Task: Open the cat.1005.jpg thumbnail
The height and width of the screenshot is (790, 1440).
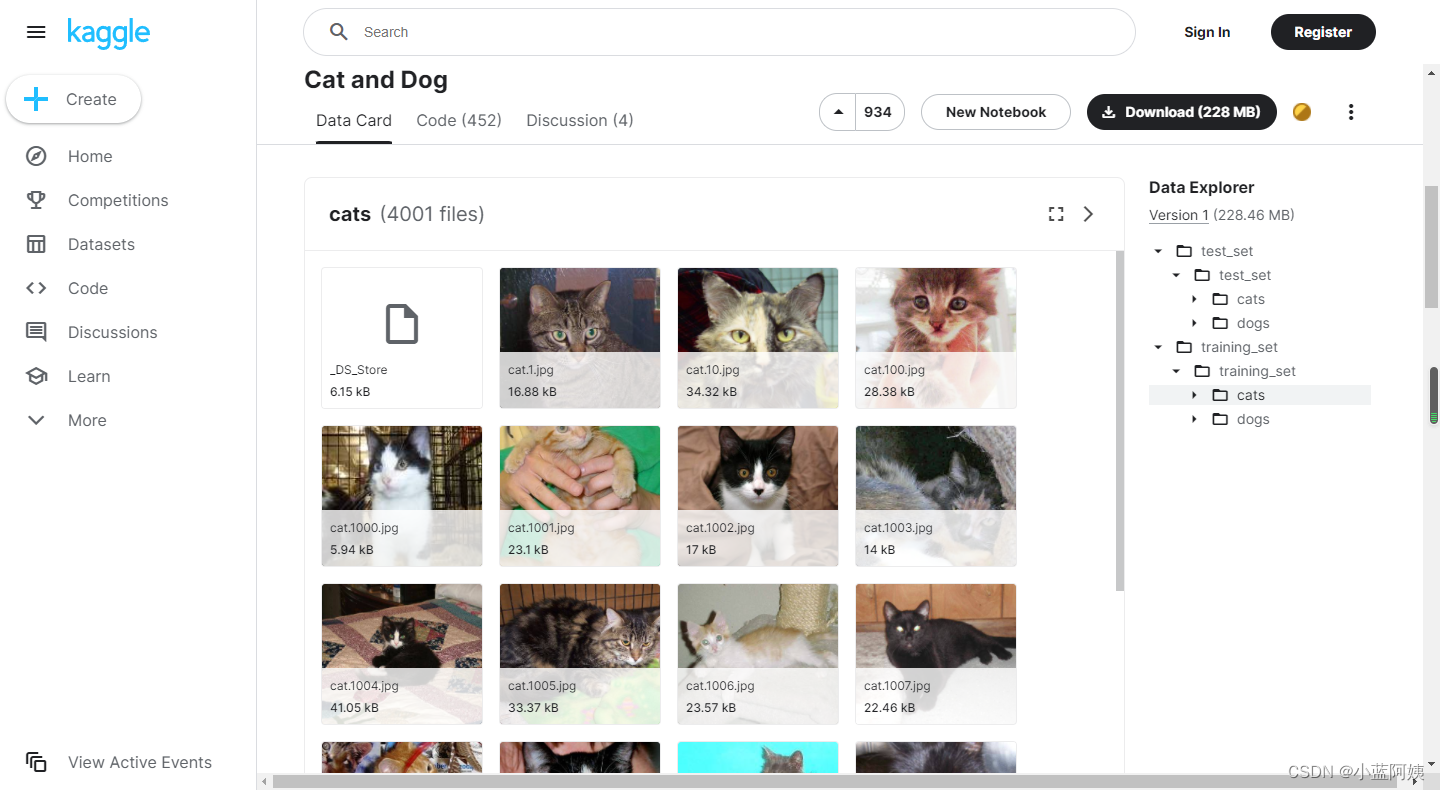Action: 580,654
